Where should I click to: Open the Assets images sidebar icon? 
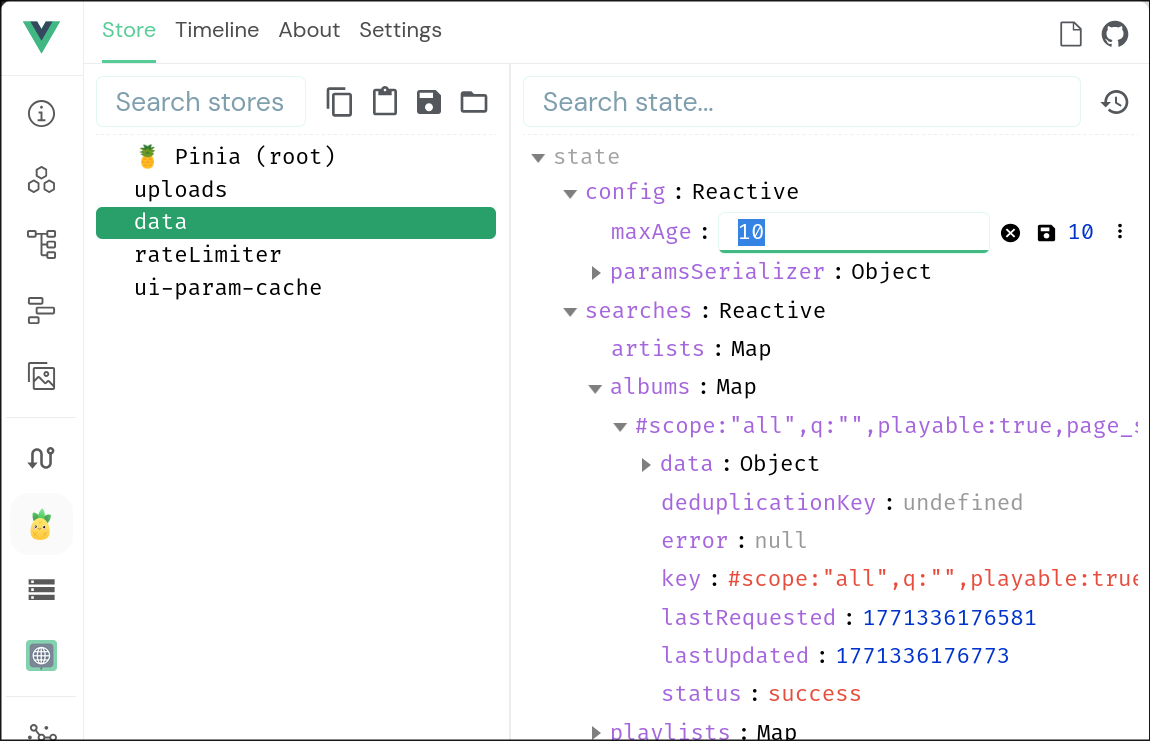click(x=41, y=376)
